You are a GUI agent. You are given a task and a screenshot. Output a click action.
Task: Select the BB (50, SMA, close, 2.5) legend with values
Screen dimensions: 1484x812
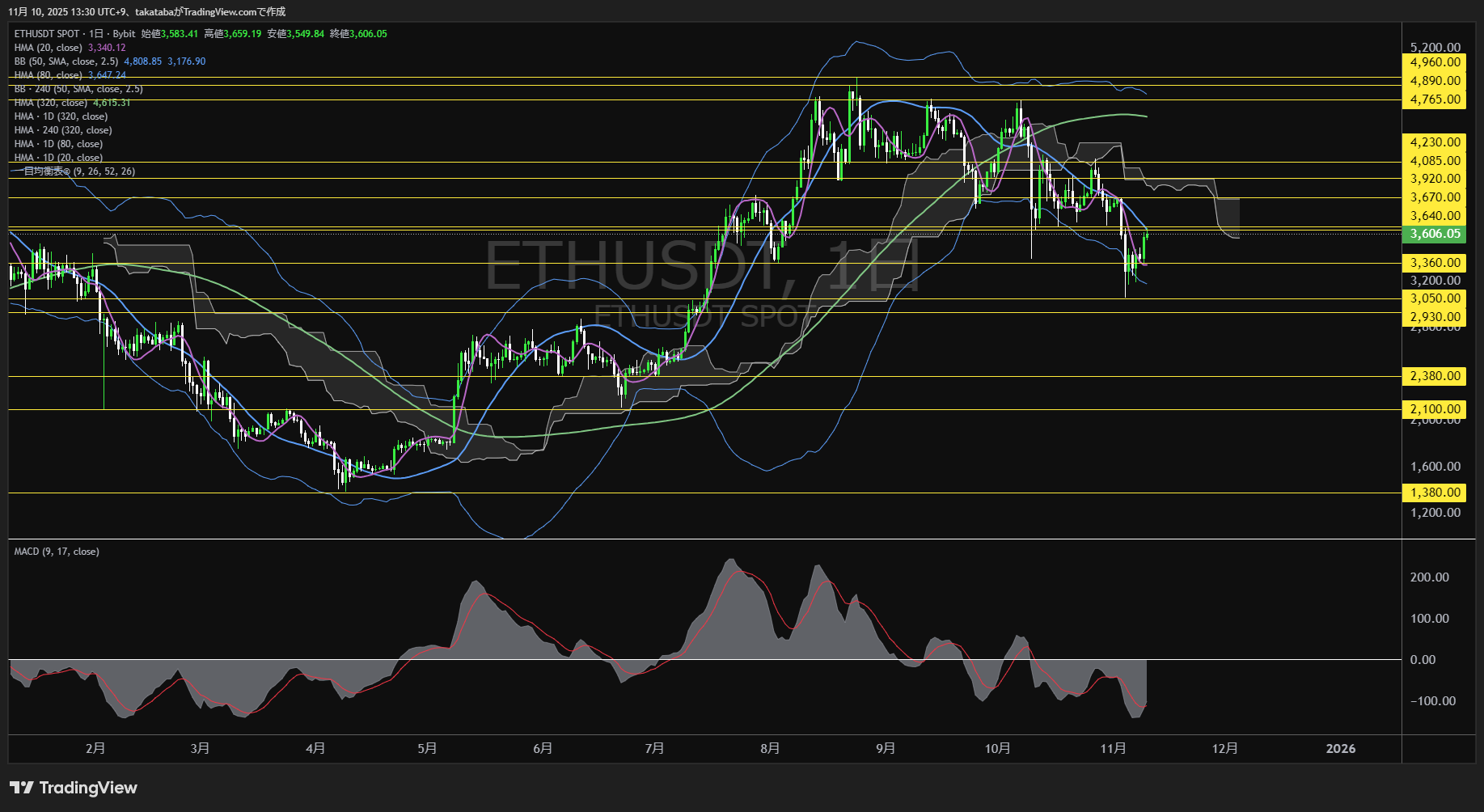pyautogui.click(x=110, y=61)
